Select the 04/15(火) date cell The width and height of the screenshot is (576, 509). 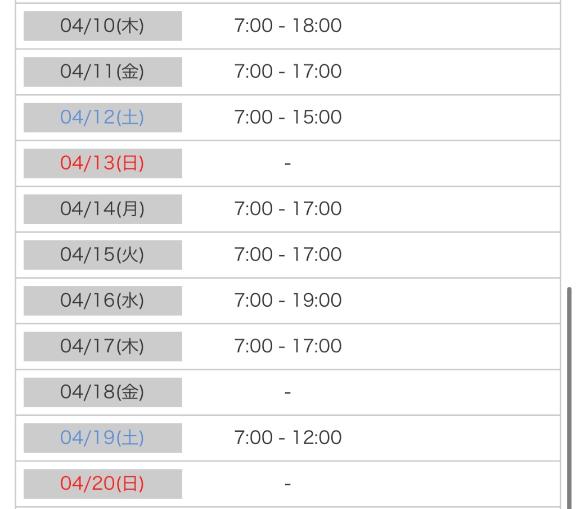103,255
